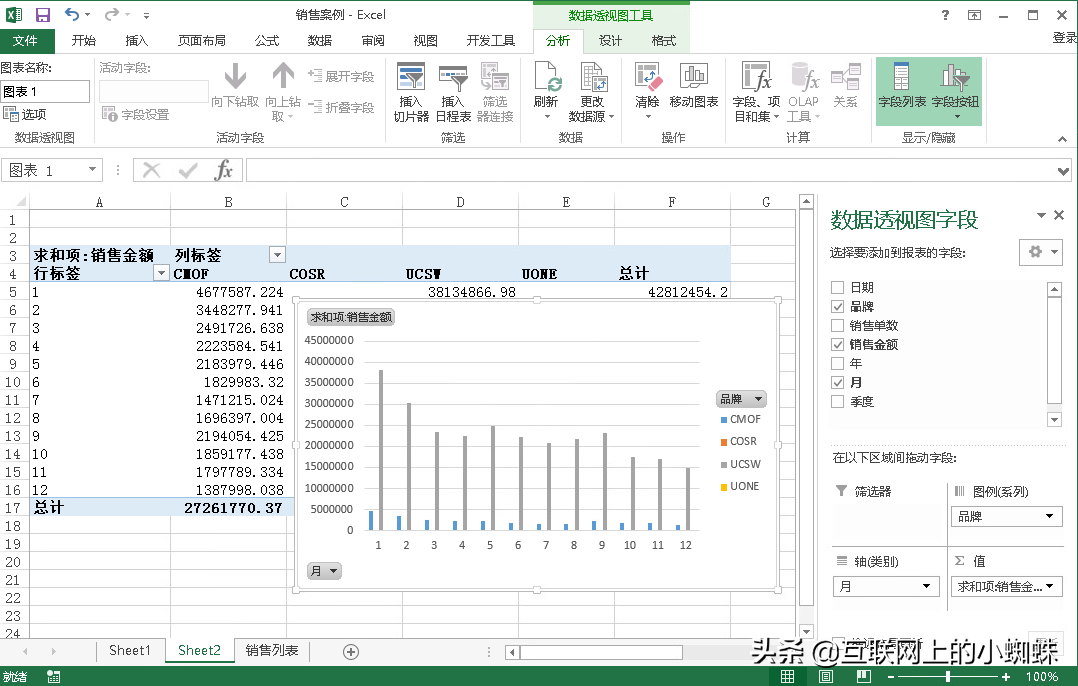Select cell F5 showing 42812454.2
This screenshot has height=686, width=1078.
(672, 291)
